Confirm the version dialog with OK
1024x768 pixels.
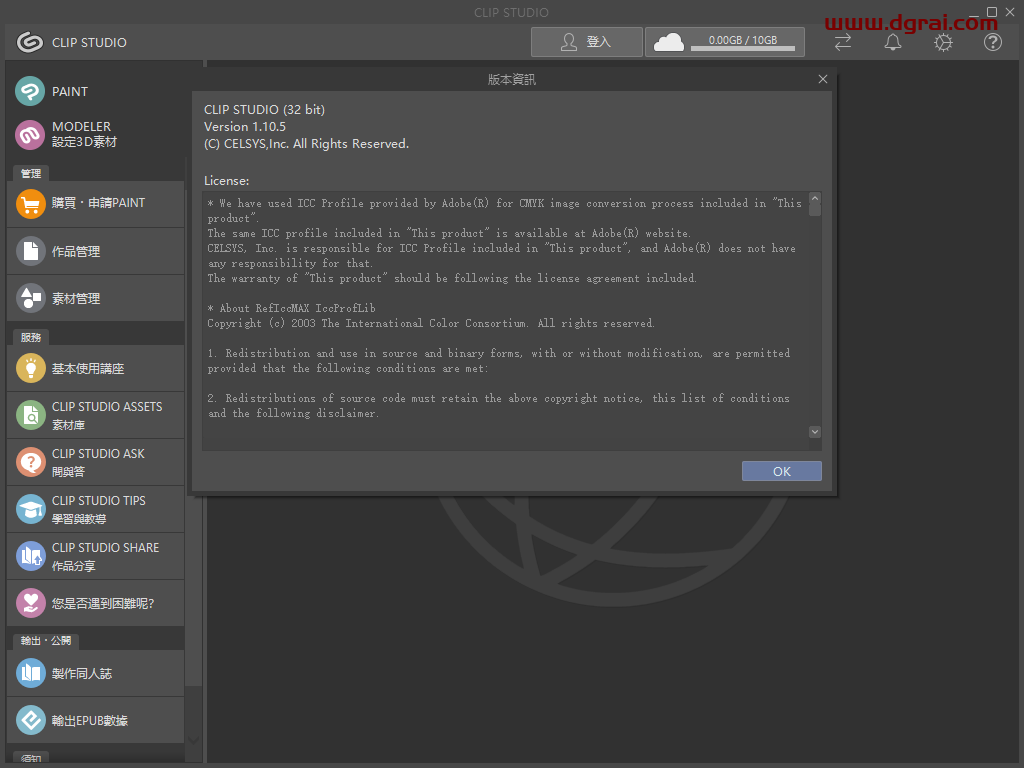782,471
